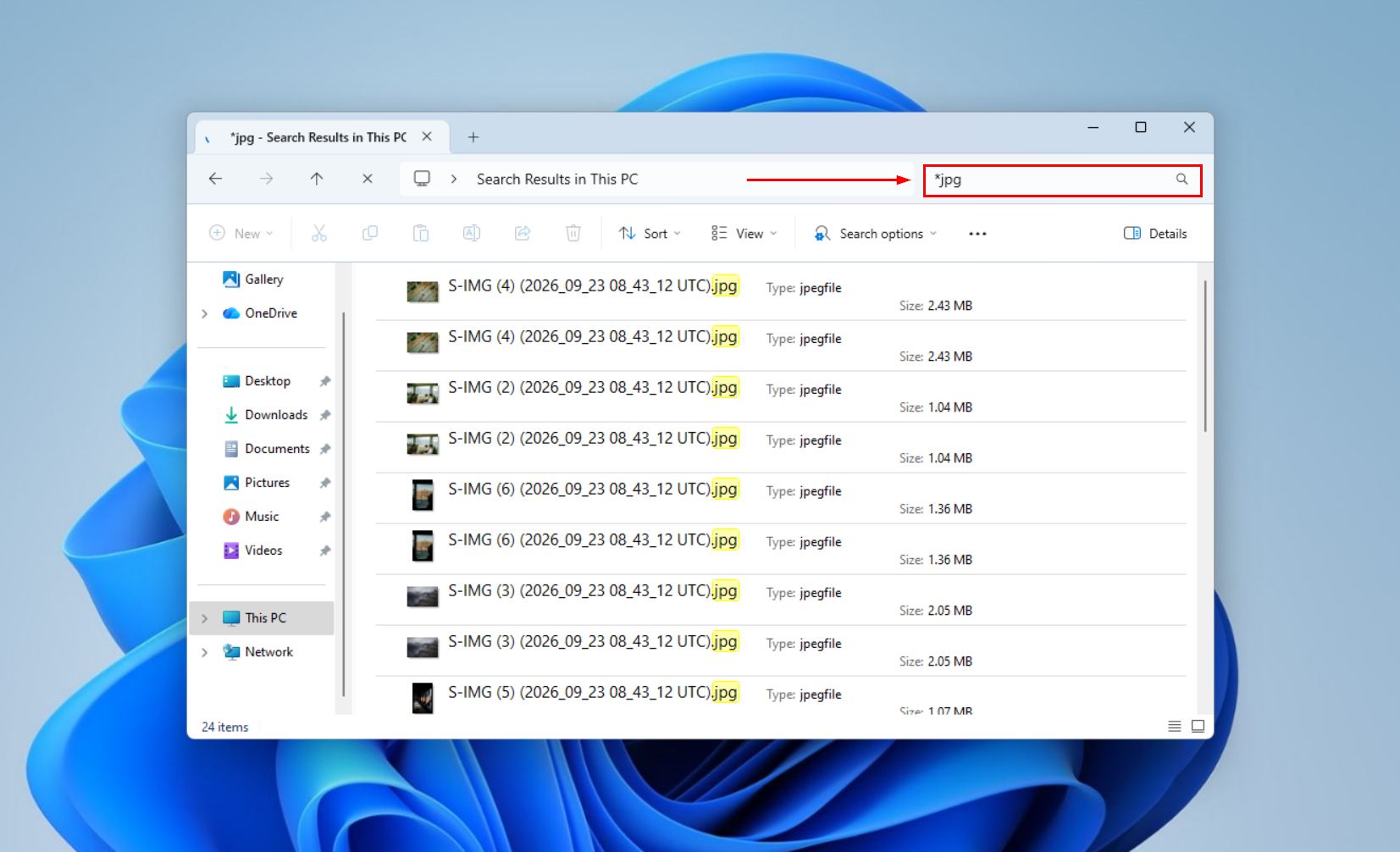Expand the This PC chevron in the sidebar

(x=204, y=618)
